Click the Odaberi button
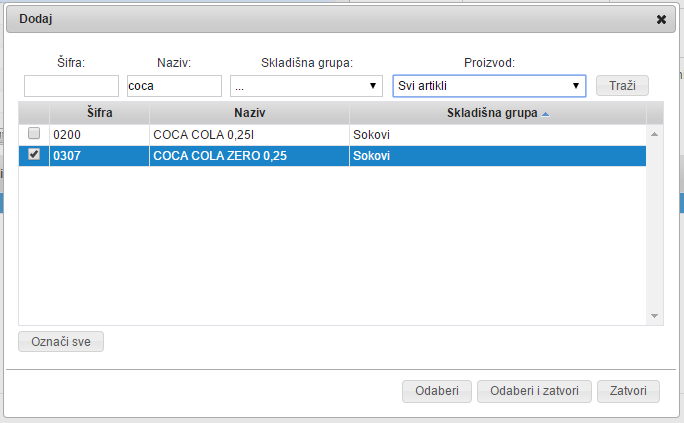This screenshot has height=423, width=684. pos(436,391)
